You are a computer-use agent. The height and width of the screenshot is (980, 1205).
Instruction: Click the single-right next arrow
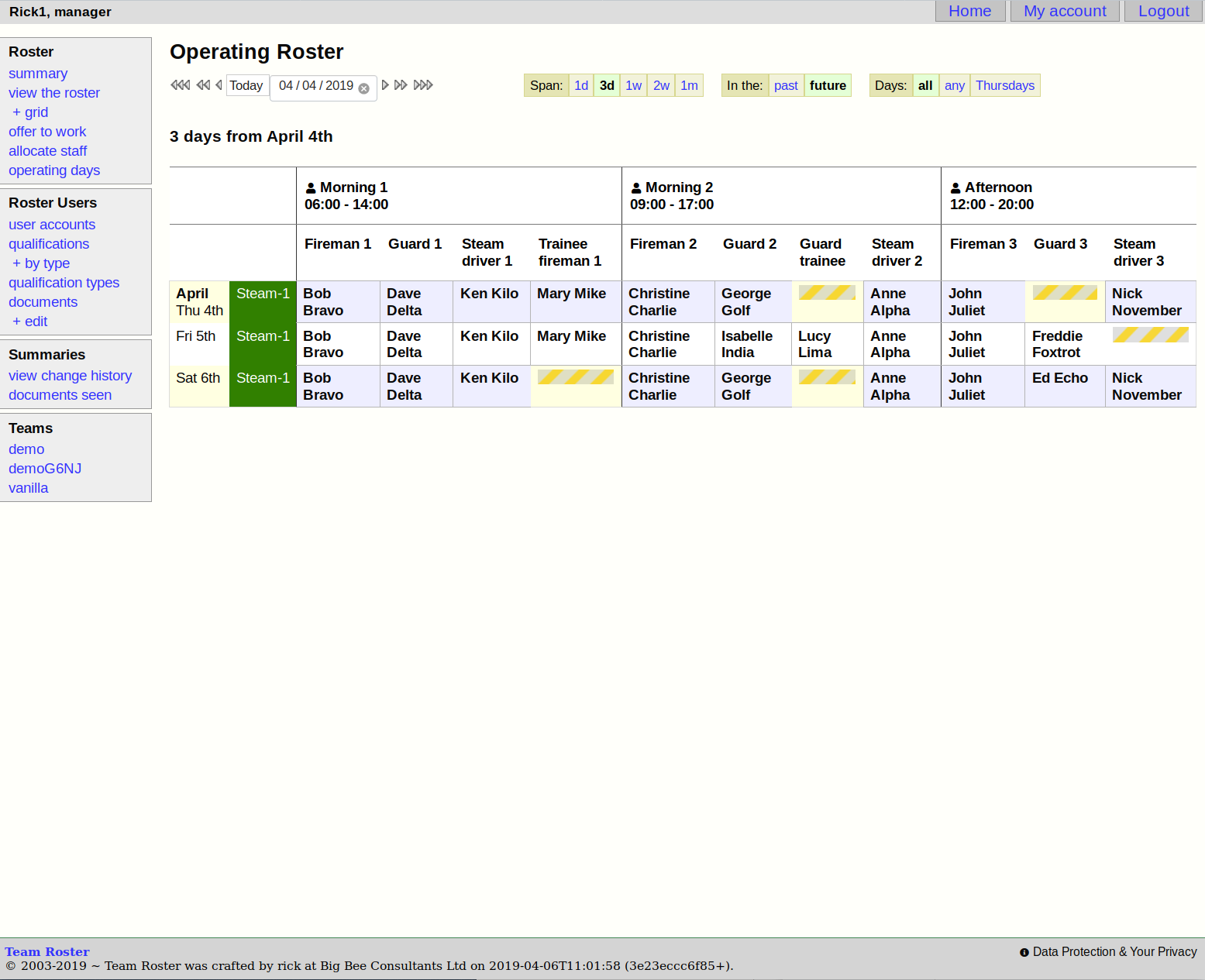(x=385, y=85)
